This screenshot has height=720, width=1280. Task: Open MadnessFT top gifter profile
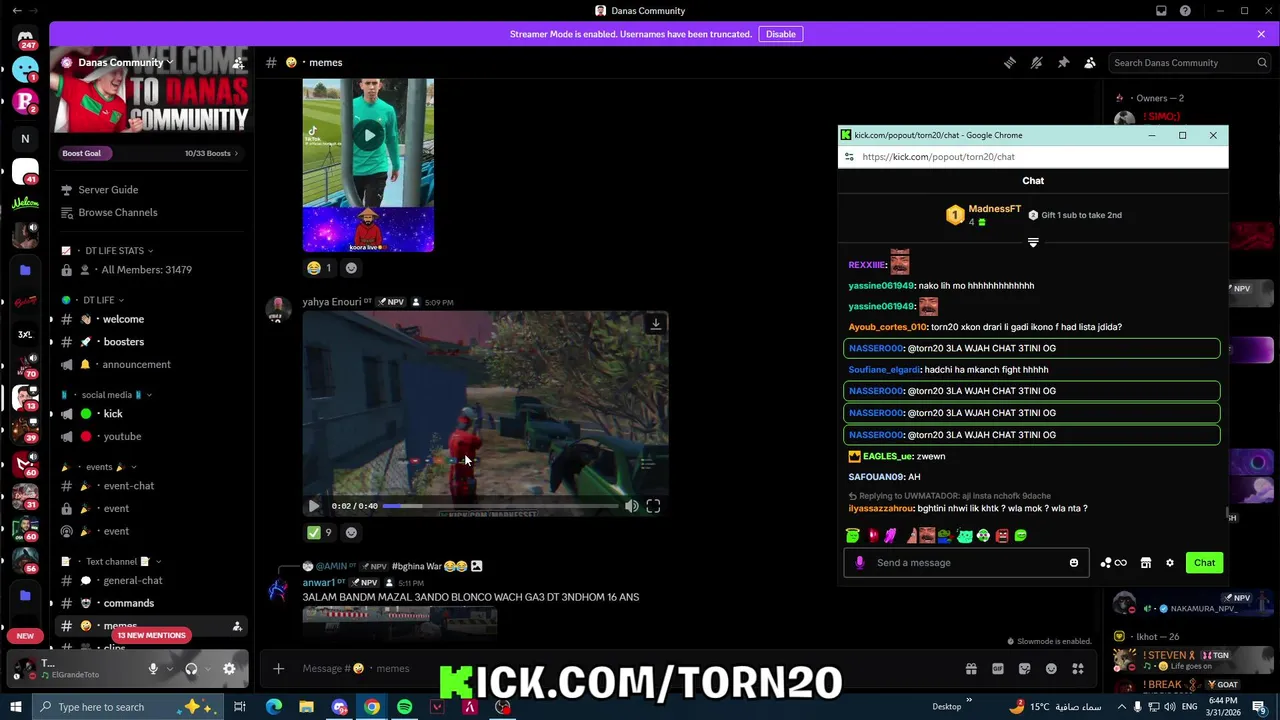pyautogui.click(x=984, y=214)
